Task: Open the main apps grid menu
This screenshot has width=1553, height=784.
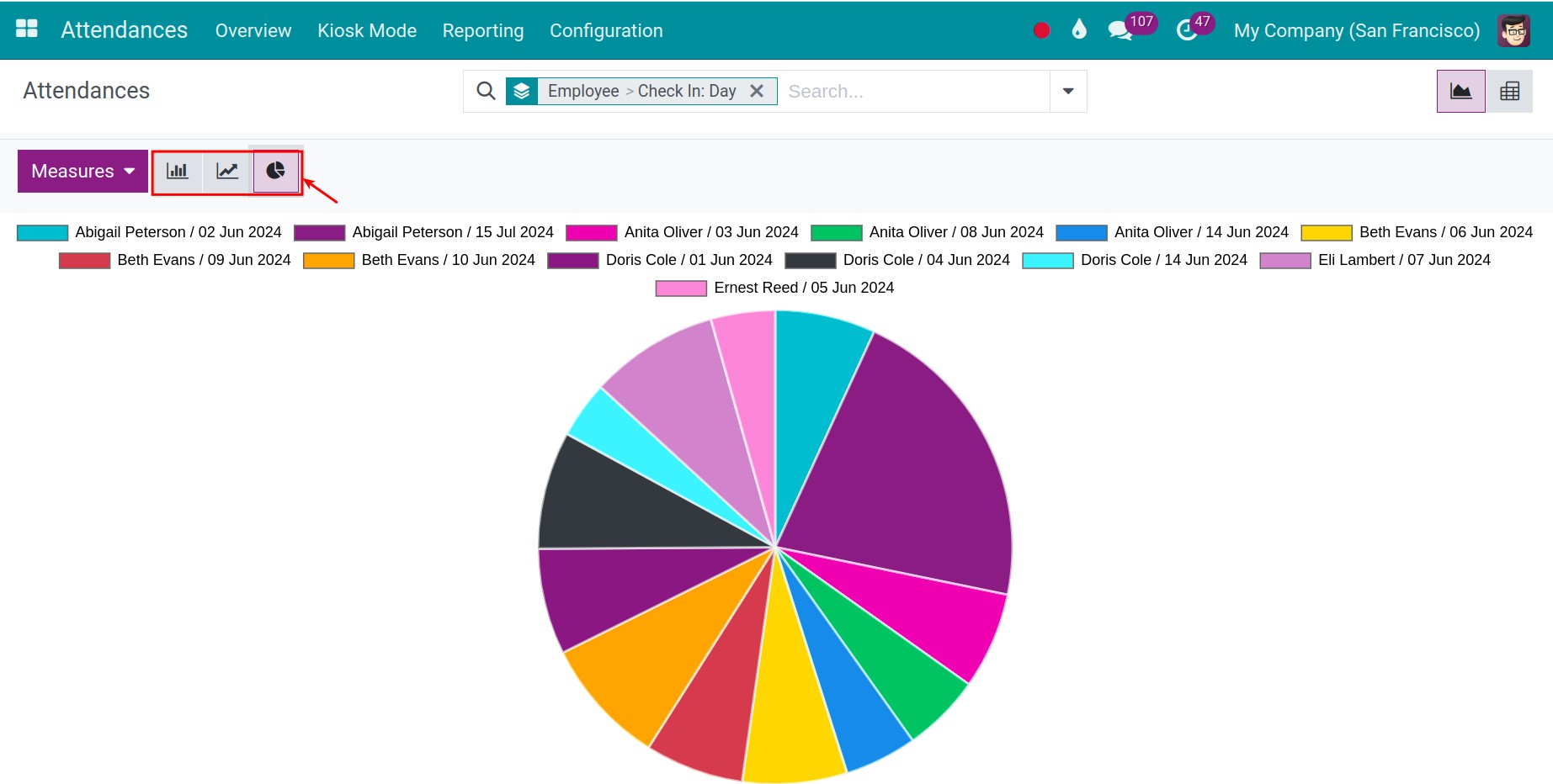Action: click(x=27, y=29)
